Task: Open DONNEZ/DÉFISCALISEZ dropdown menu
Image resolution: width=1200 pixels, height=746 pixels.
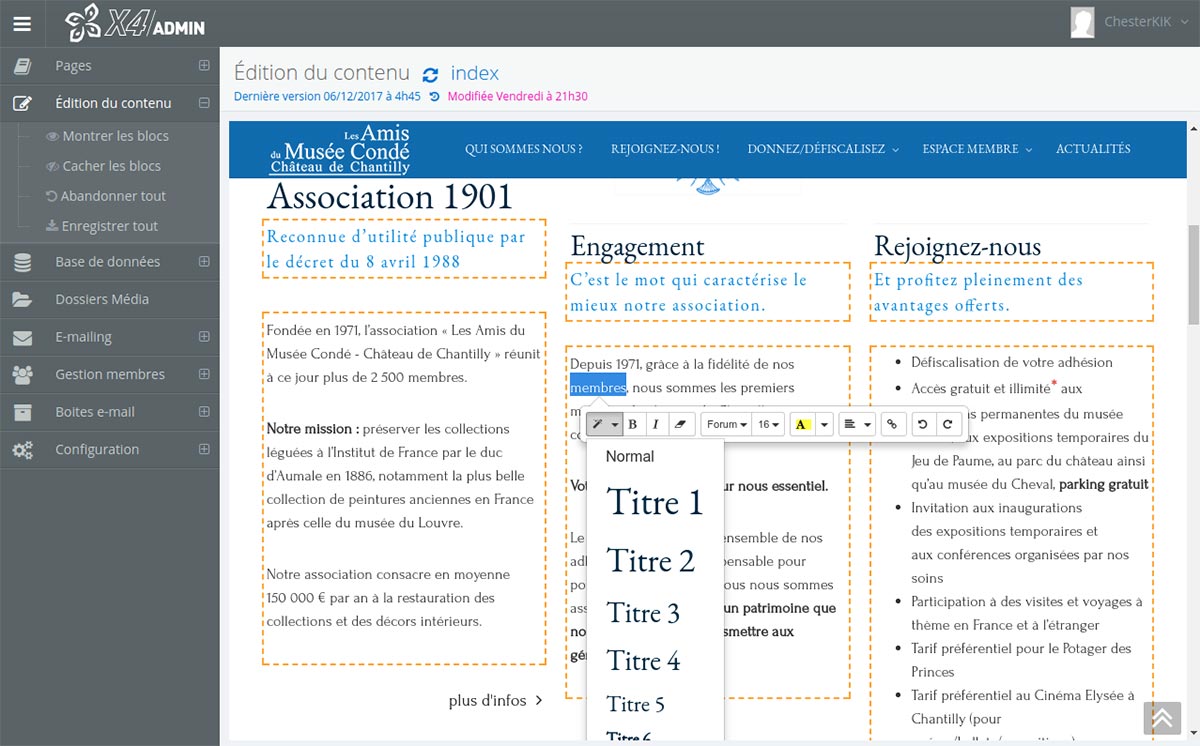Action: 823,149
